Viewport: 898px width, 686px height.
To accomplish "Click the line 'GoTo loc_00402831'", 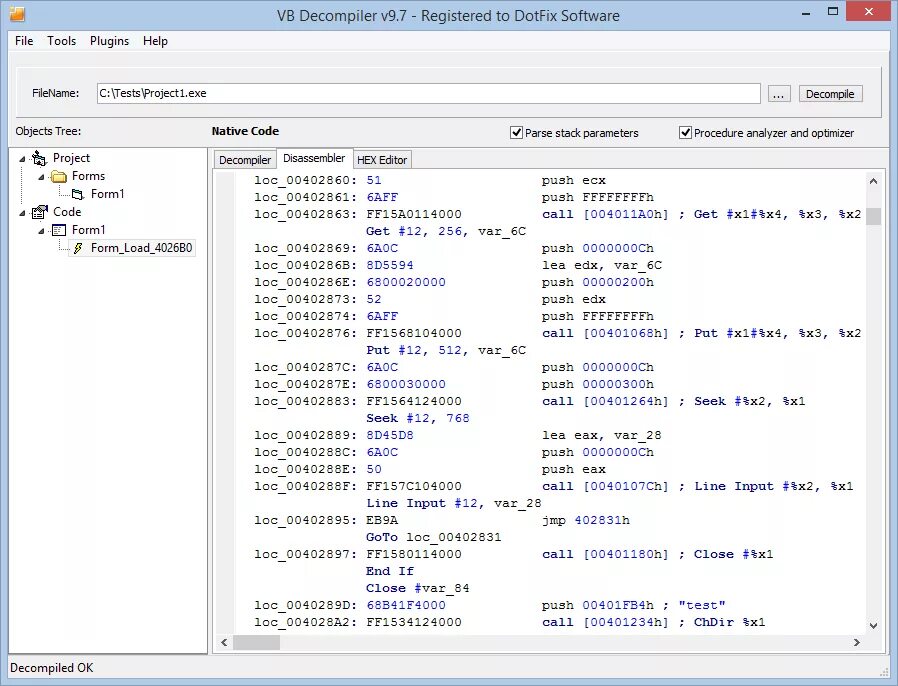I will coord(434,538).
